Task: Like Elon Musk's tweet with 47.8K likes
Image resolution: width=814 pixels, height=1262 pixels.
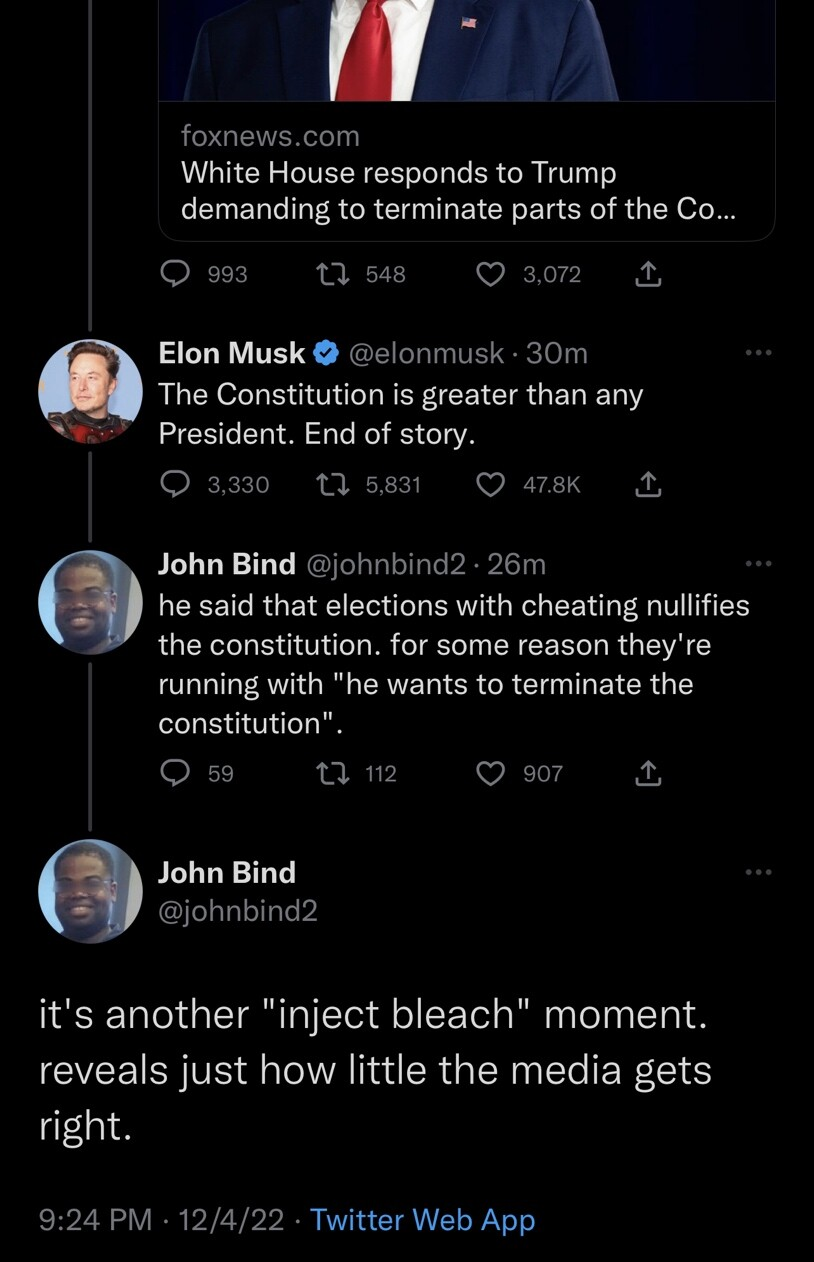Action: coord(490,485)
